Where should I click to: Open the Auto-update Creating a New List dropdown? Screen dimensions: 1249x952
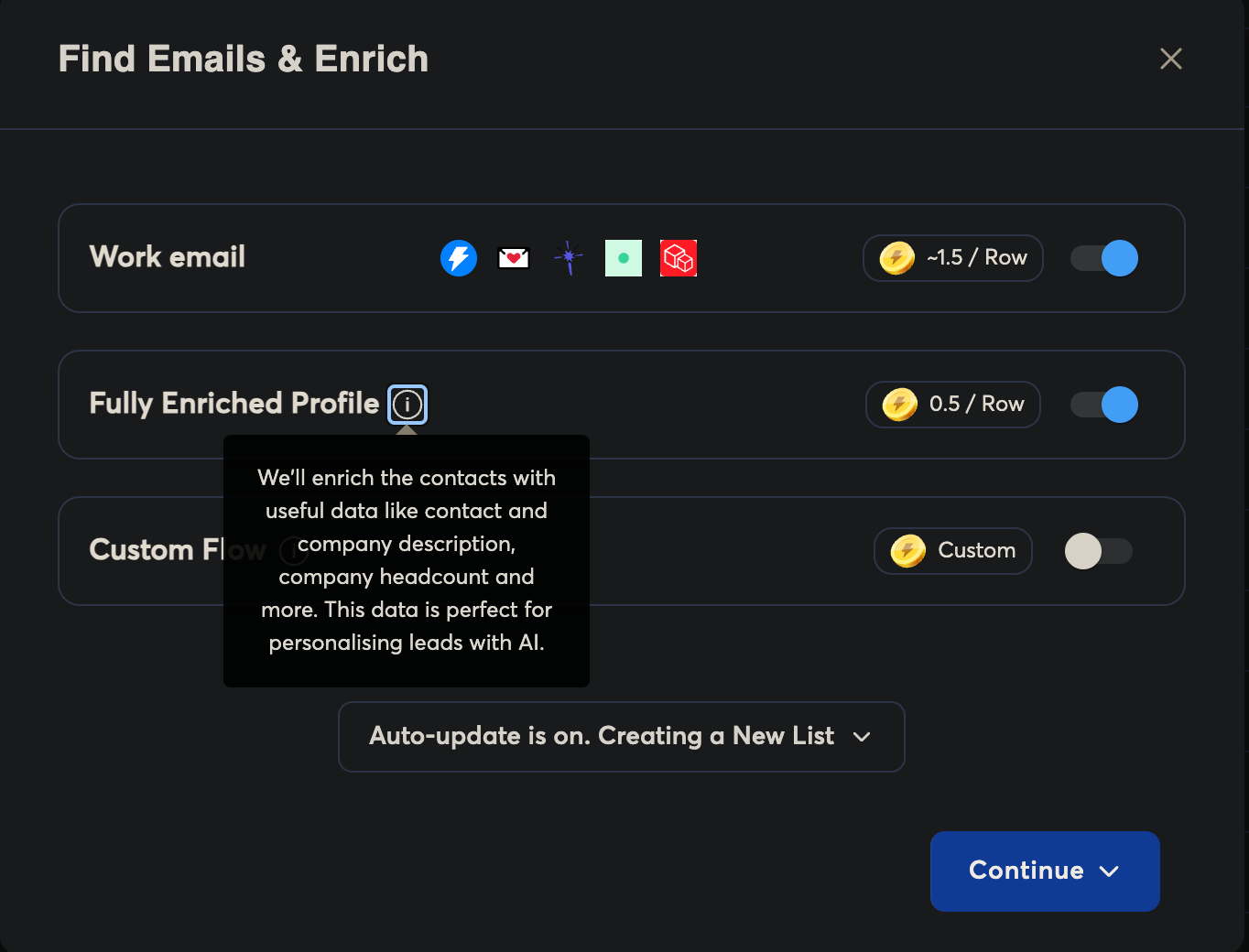click(x=622, y=736)
